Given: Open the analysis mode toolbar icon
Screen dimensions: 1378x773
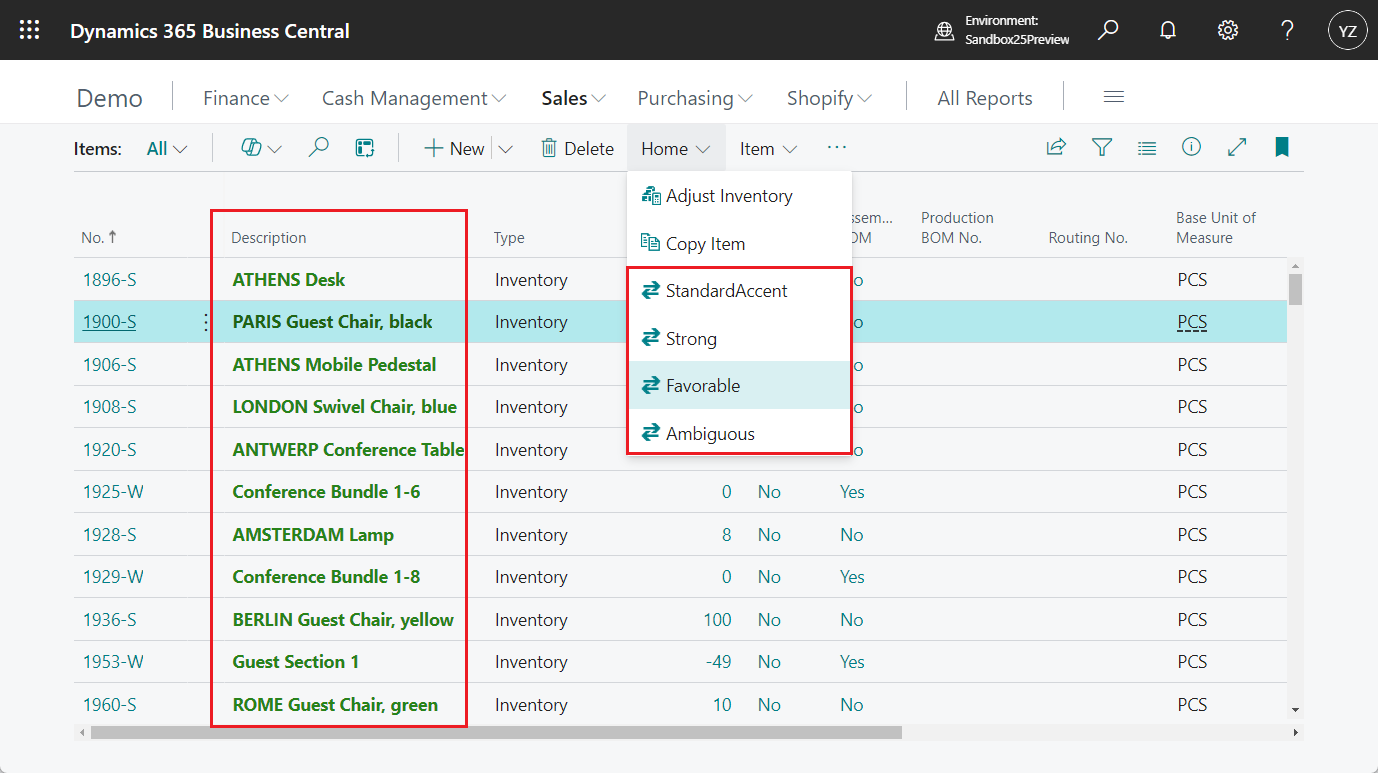Looking at the screenshot, I should pos(365,148).
